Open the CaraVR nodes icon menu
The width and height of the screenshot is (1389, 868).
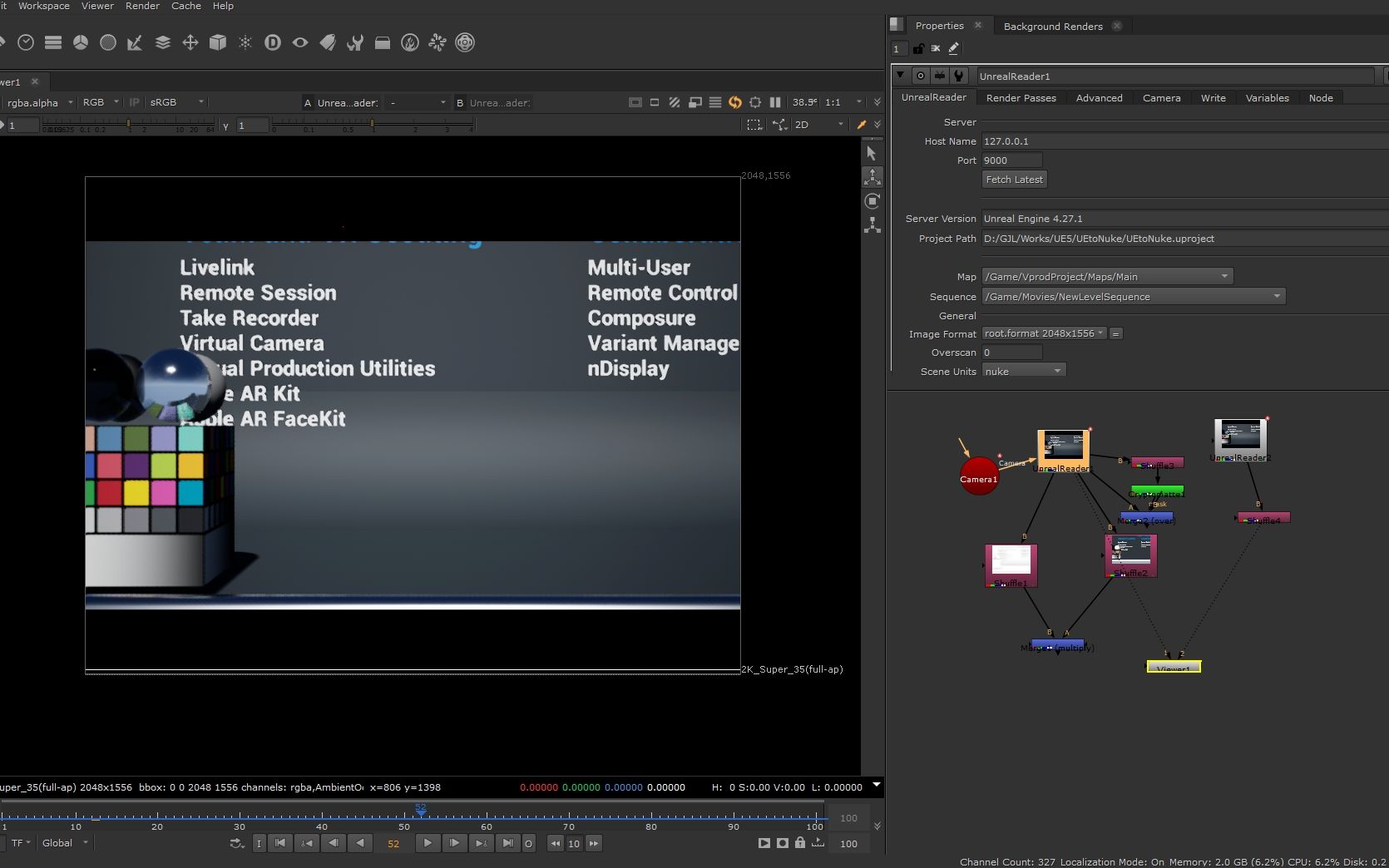coord(465,42)
